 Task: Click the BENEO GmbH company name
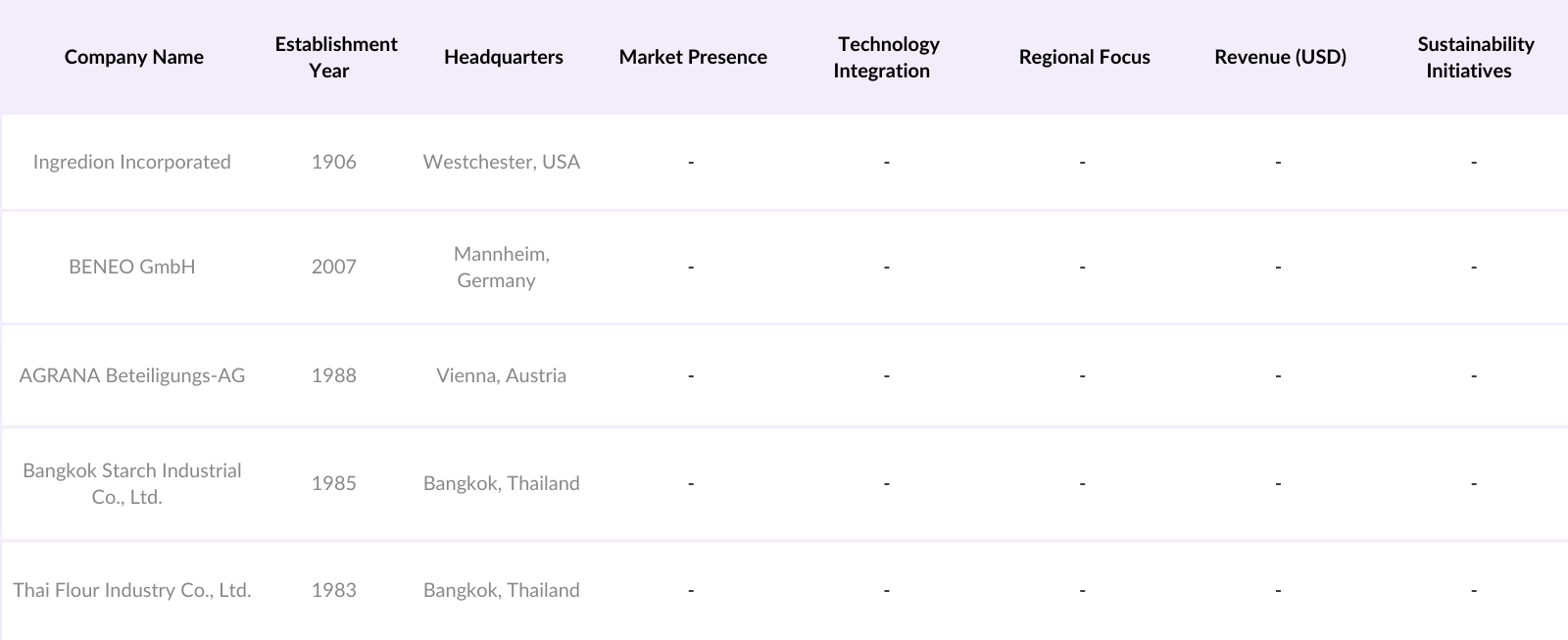tap(132, 267)
